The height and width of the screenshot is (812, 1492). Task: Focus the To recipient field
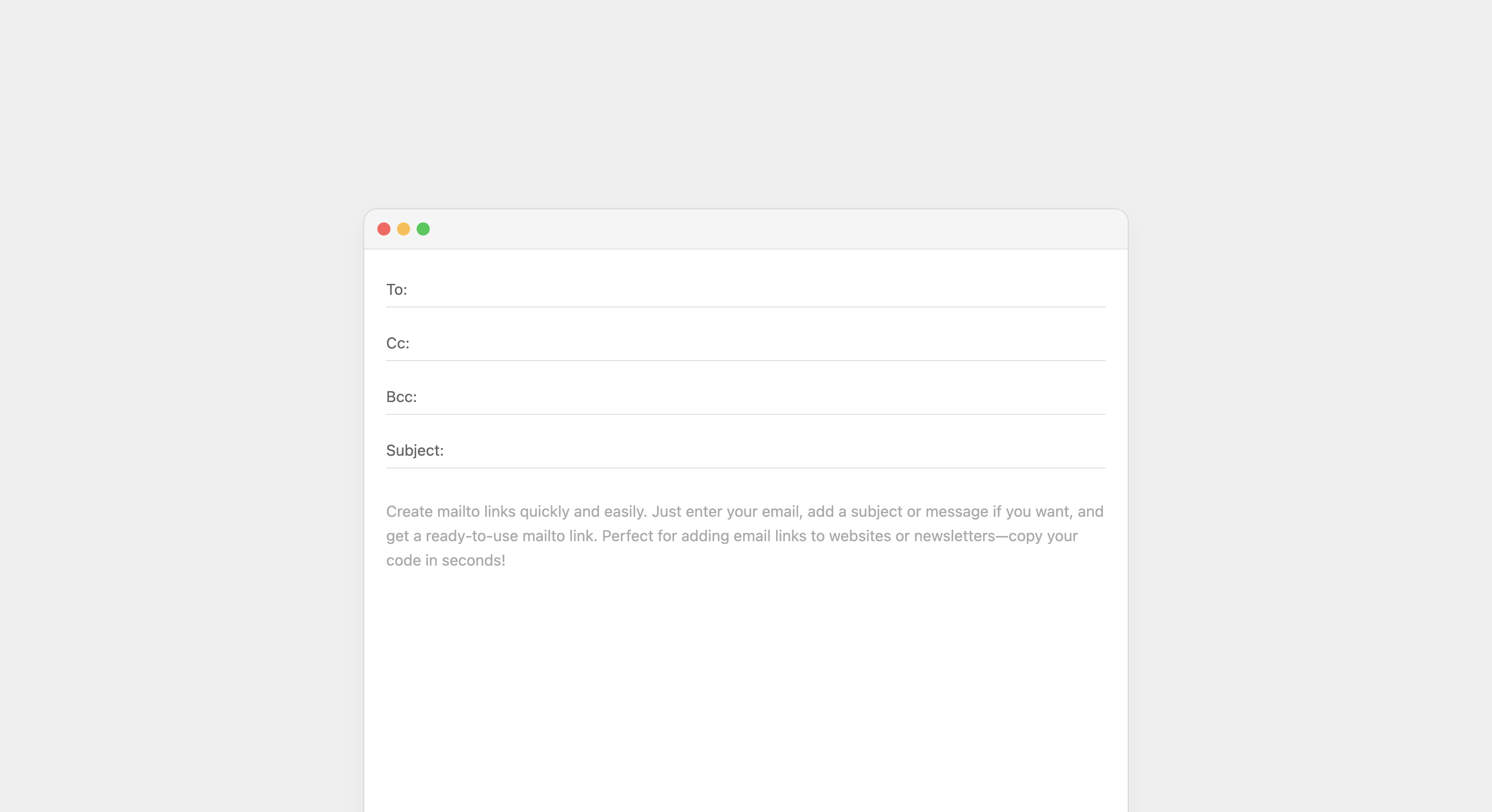click(753, 290)
